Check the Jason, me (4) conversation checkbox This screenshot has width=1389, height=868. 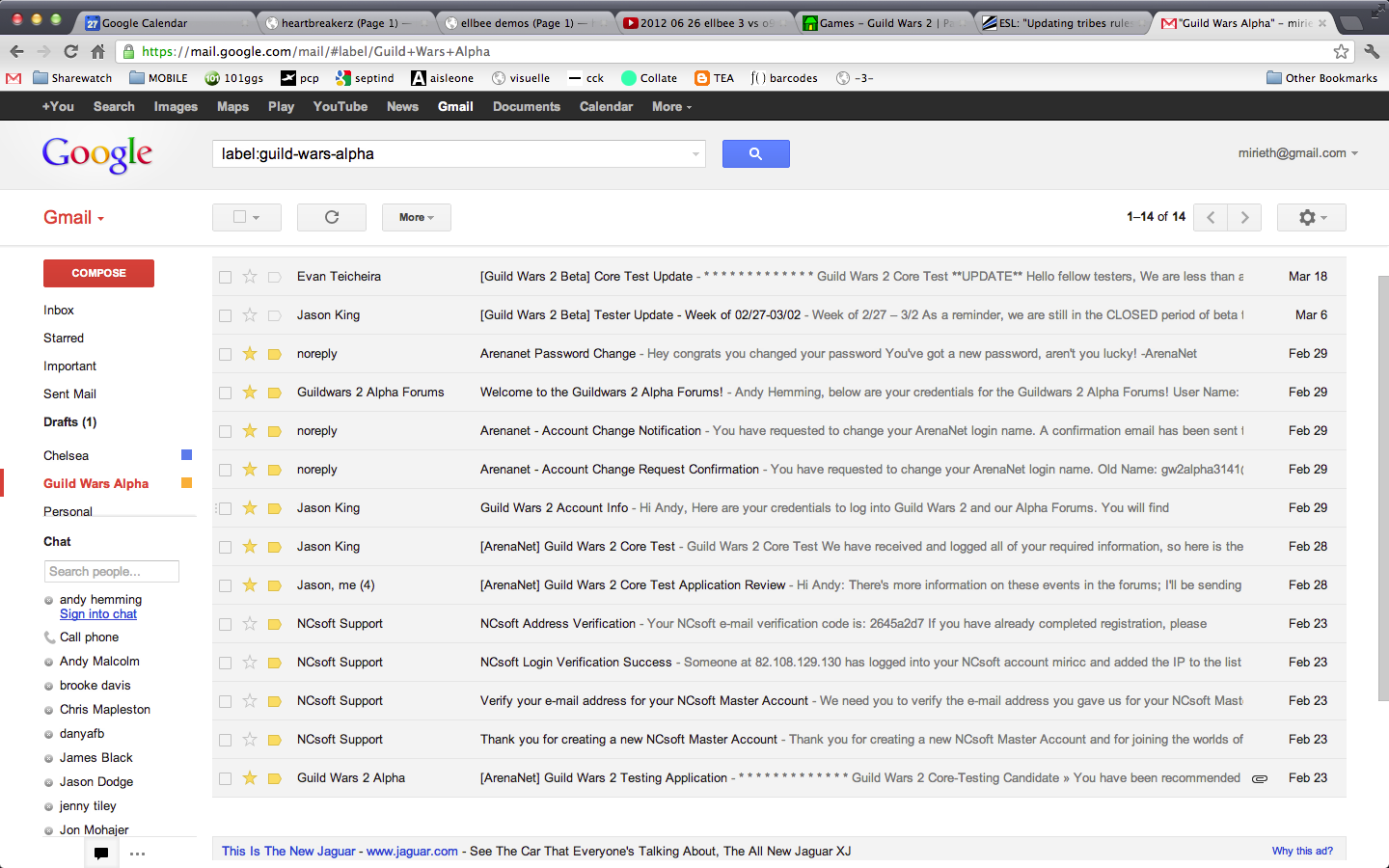tap(225, 585)
